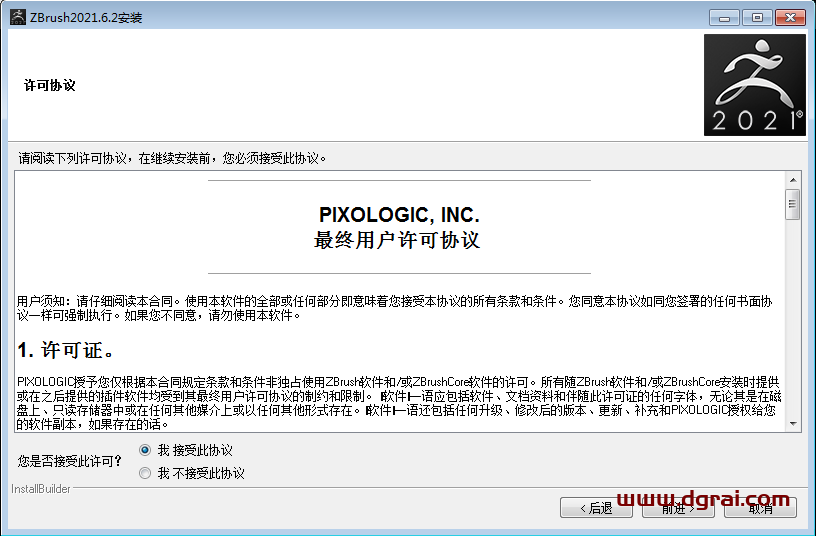816x536 pixels.
Task: Click the PIXOLOGIC, INC. heading in license
Action: tap(399, 215)
